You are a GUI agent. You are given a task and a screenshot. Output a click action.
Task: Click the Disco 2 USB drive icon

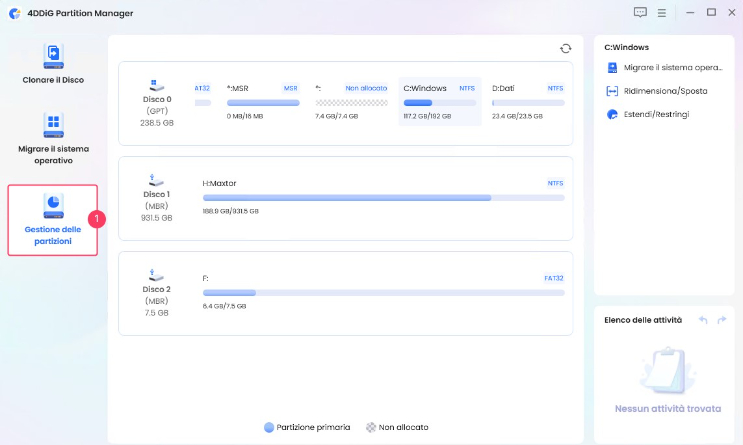click(x=156, y=275)
